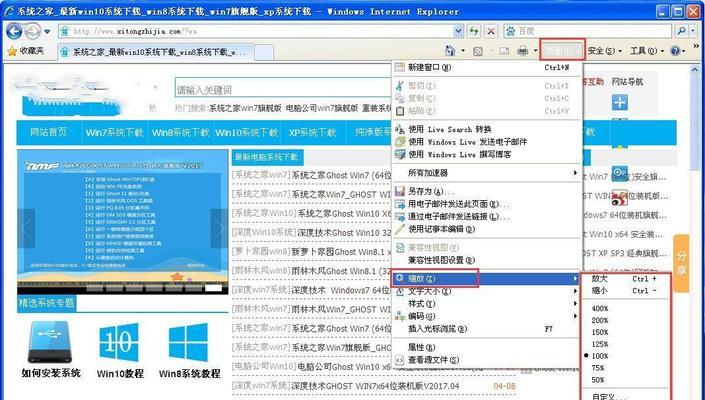705x400 pixels.
Task: Click the Win8系统教程 logo icon
Action: [188, 342]
